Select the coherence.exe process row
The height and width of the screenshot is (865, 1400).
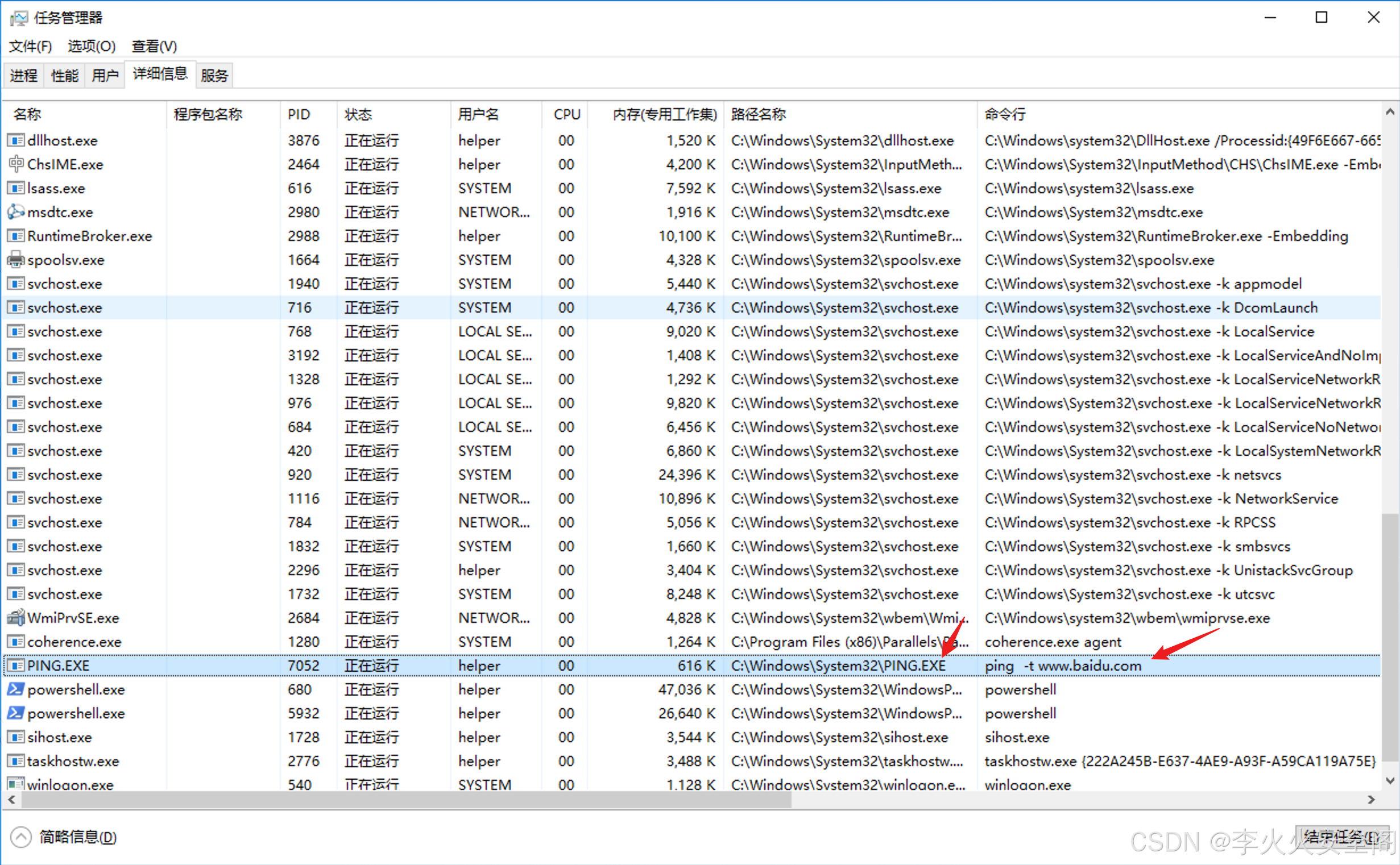point(74,642)
